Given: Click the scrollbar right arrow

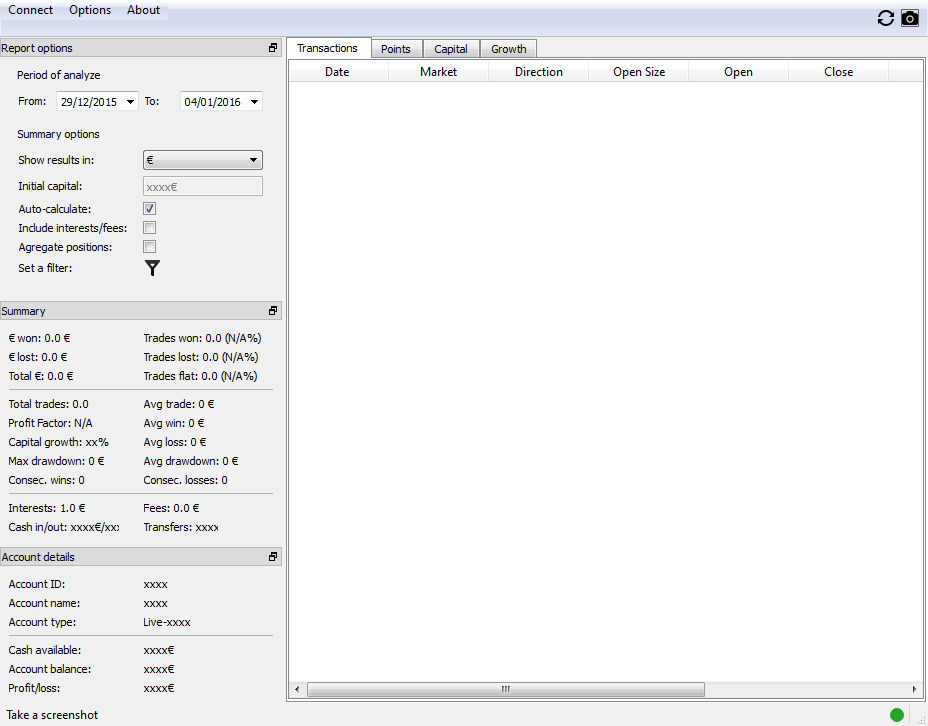Looking at the screenshot, I should (x=915, y=689).
